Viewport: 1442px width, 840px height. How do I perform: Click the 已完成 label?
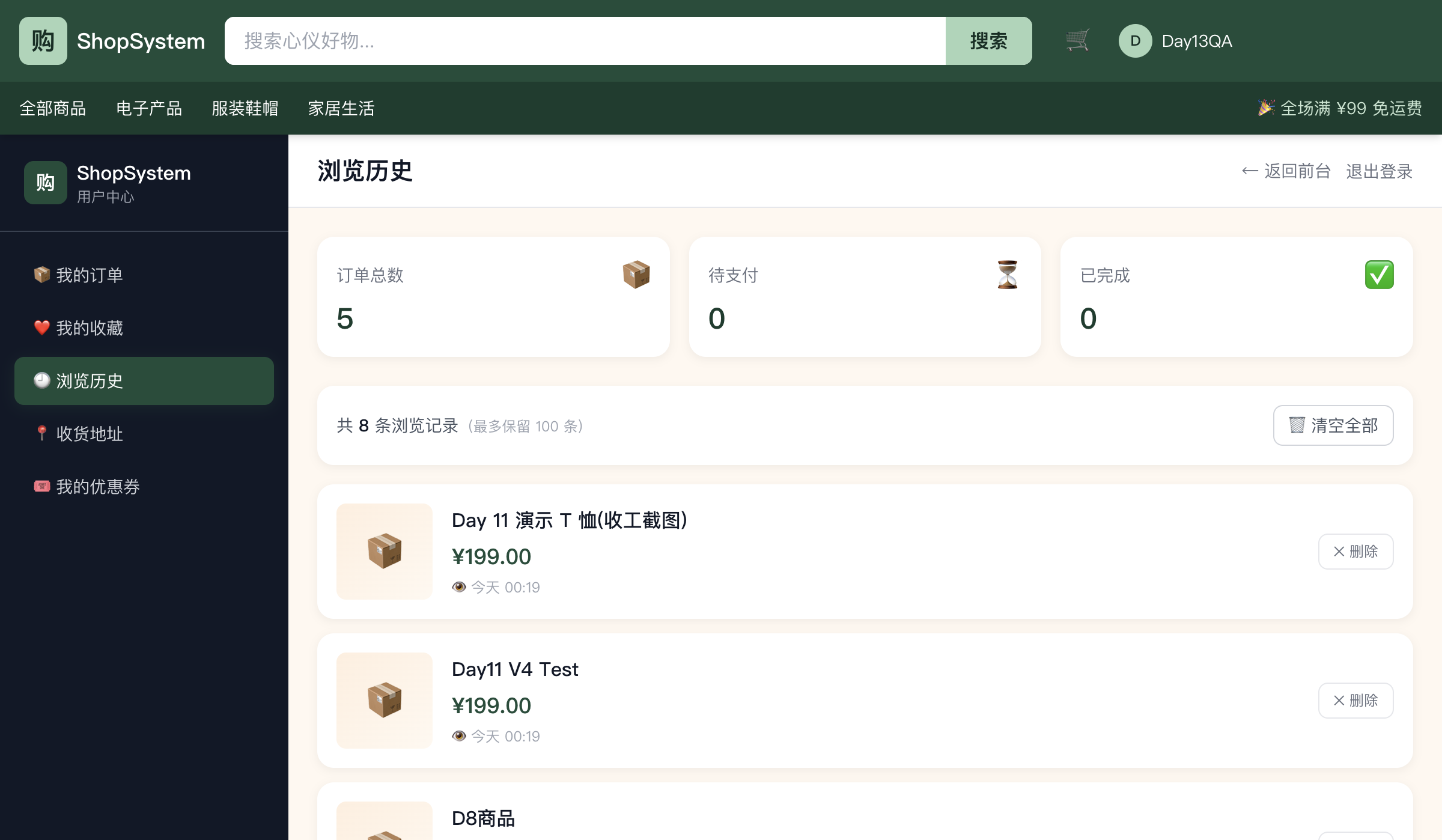(x=1105, y=275)
